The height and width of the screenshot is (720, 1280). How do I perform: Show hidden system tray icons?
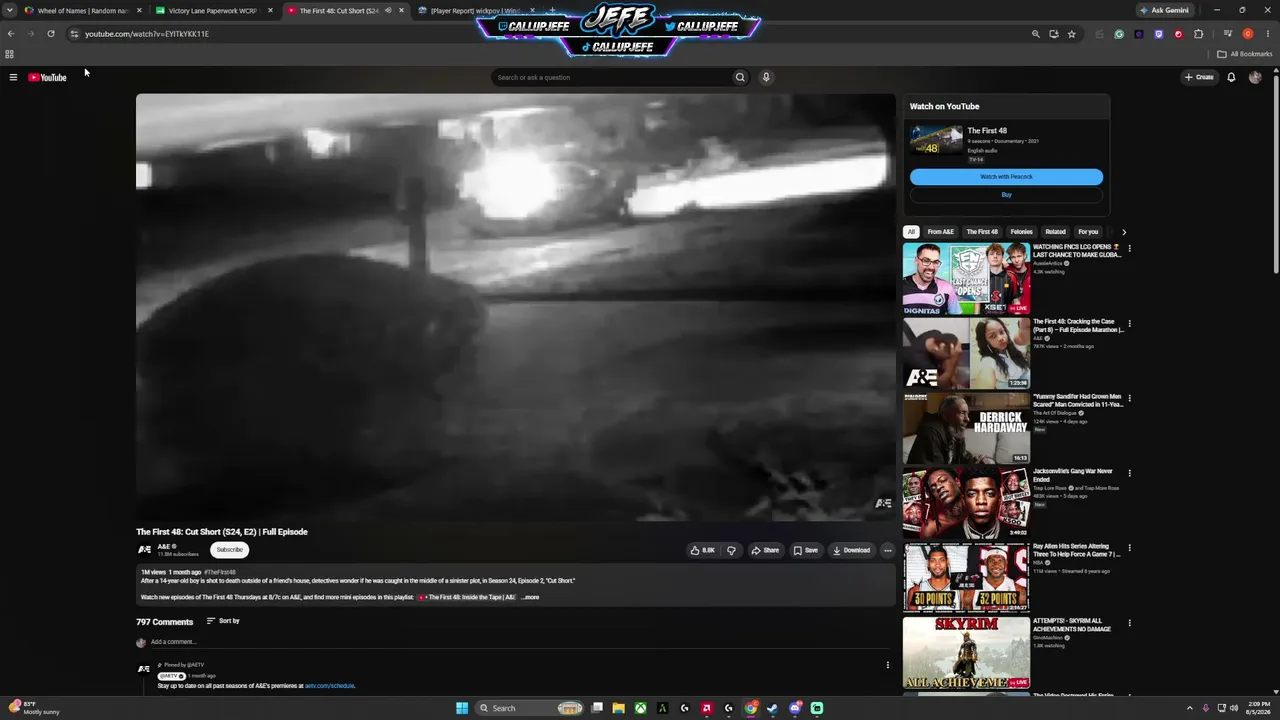click(x=1189, y=708)
